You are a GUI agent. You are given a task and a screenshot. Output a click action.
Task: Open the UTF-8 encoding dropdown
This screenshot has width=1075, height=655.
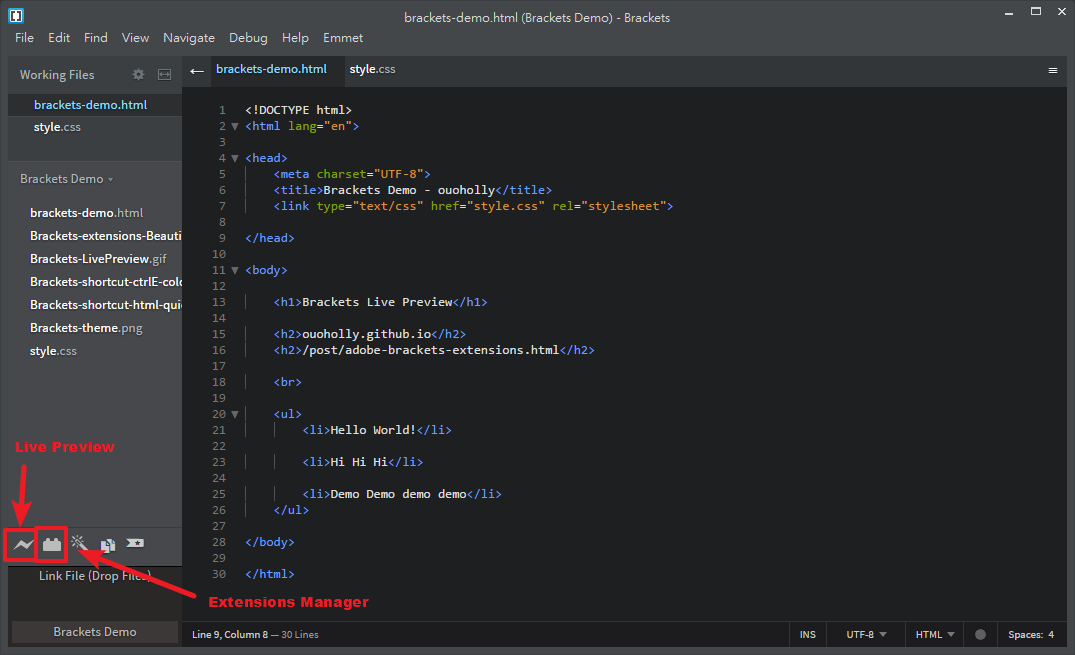(866, 634)
